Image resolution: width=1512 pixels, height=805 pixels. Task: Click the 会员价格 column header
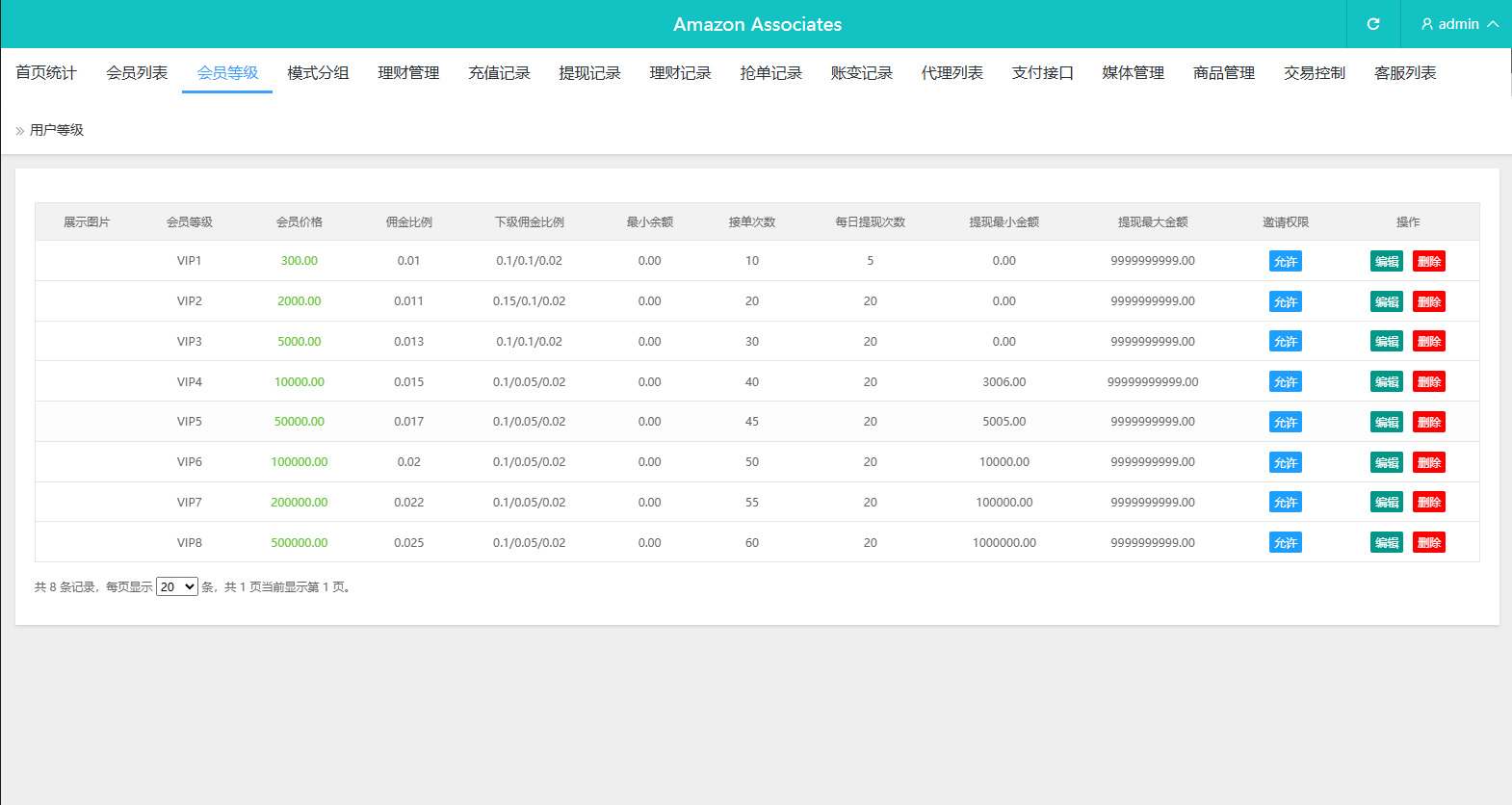tap(299, 222)
